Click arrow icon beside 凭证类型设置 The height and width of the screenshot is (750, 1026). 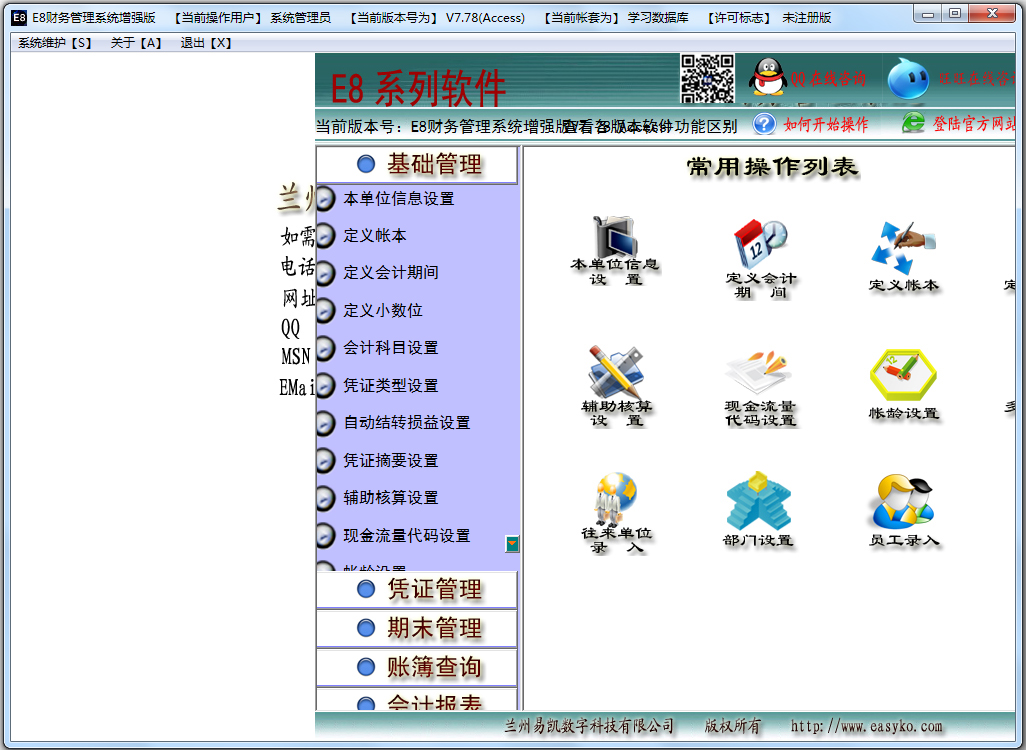pyautogui.click(x=325, y=386)
